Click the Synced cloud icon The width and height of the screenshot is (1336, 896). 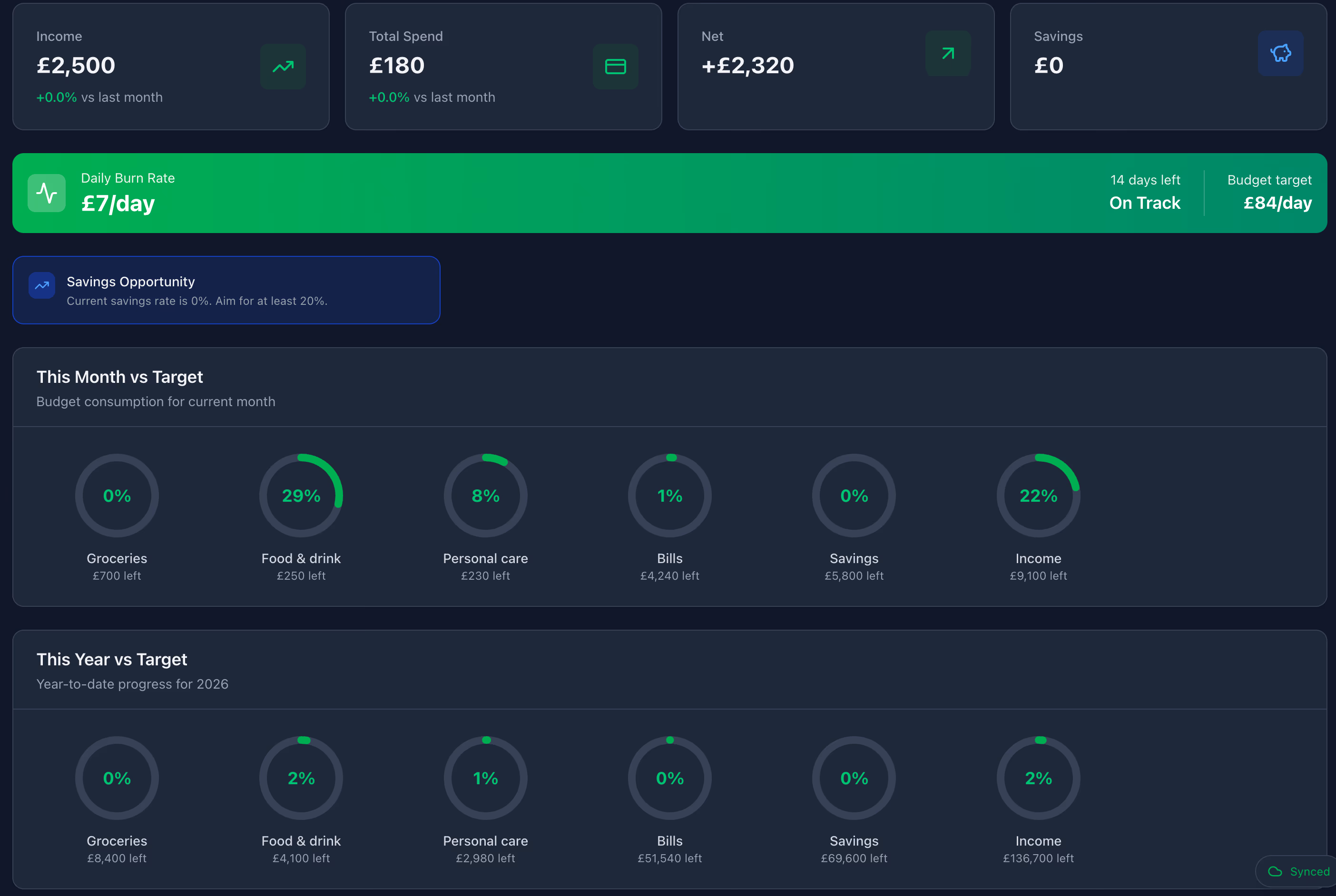[1275, 871]
